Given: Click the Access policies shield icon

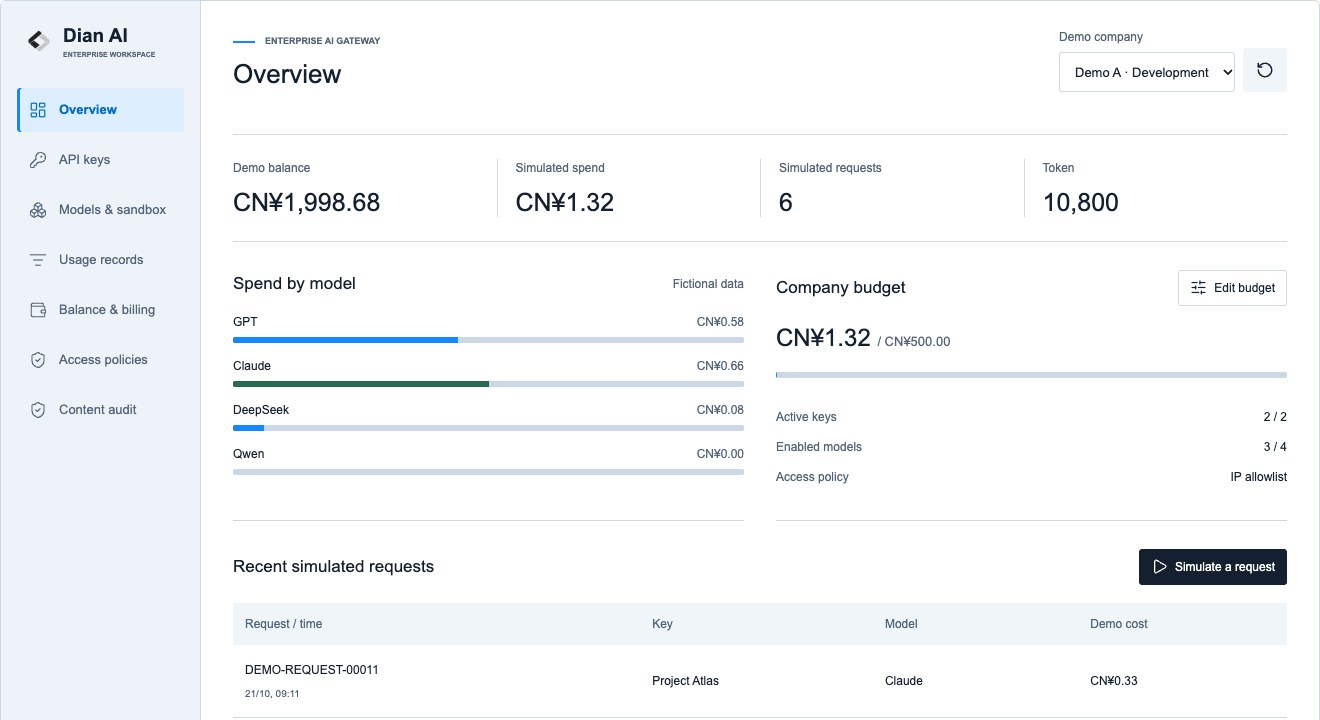Looking at the screenshot, I should tap(38, 360).
